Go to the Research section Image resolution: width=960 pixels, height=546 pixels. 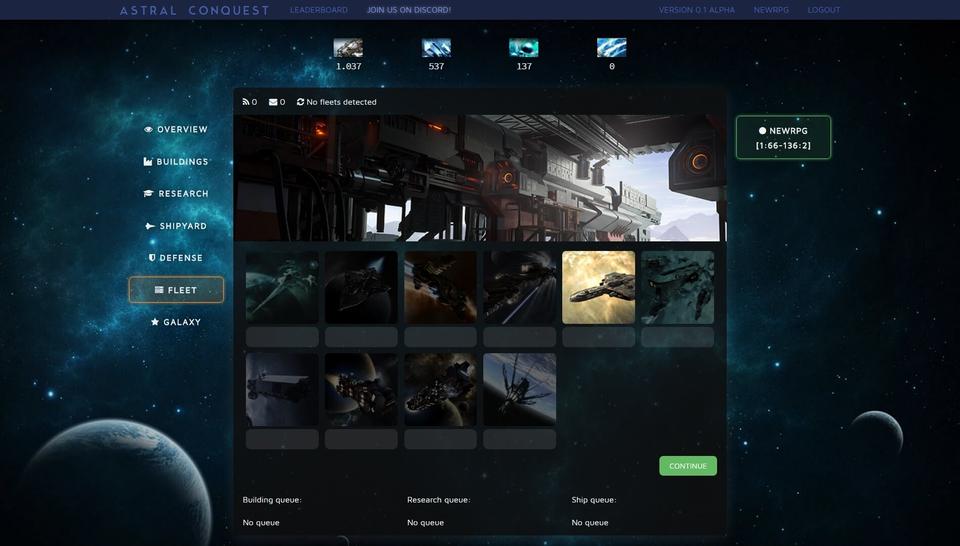click(176, 194)
